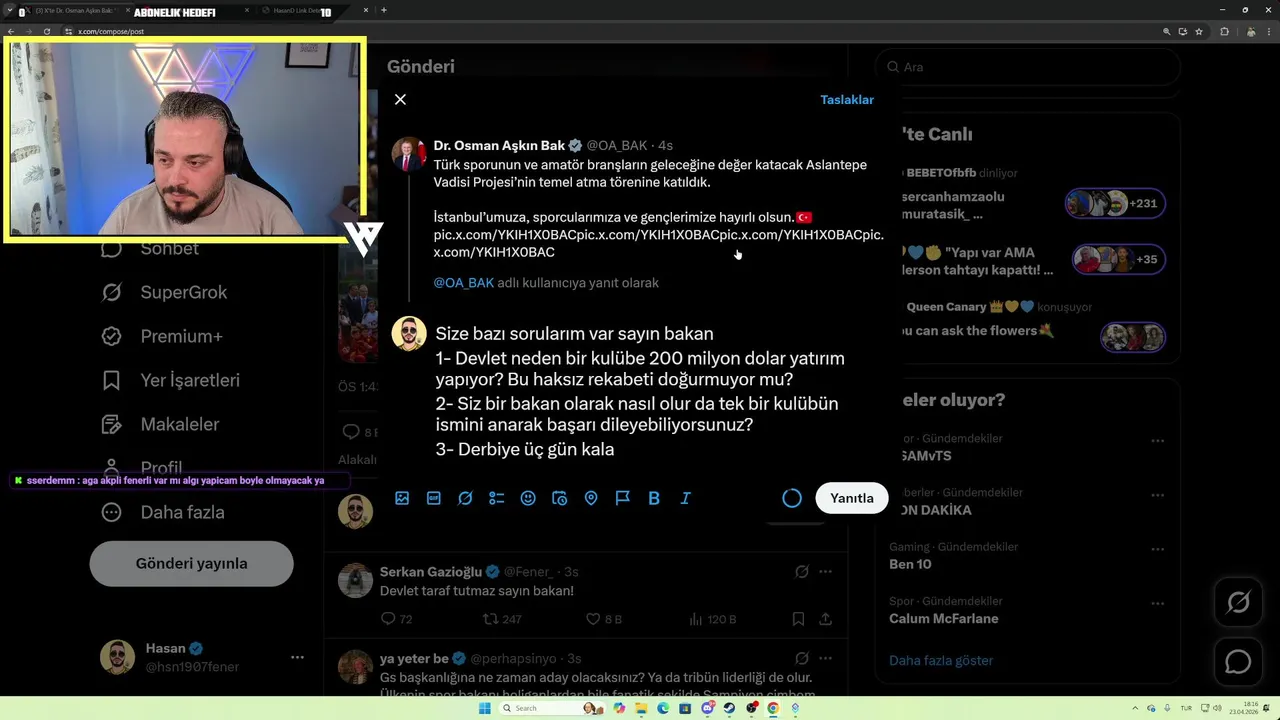
Task: View analytics of Serkan Gazioğlu's post
Action: [713, 619]
